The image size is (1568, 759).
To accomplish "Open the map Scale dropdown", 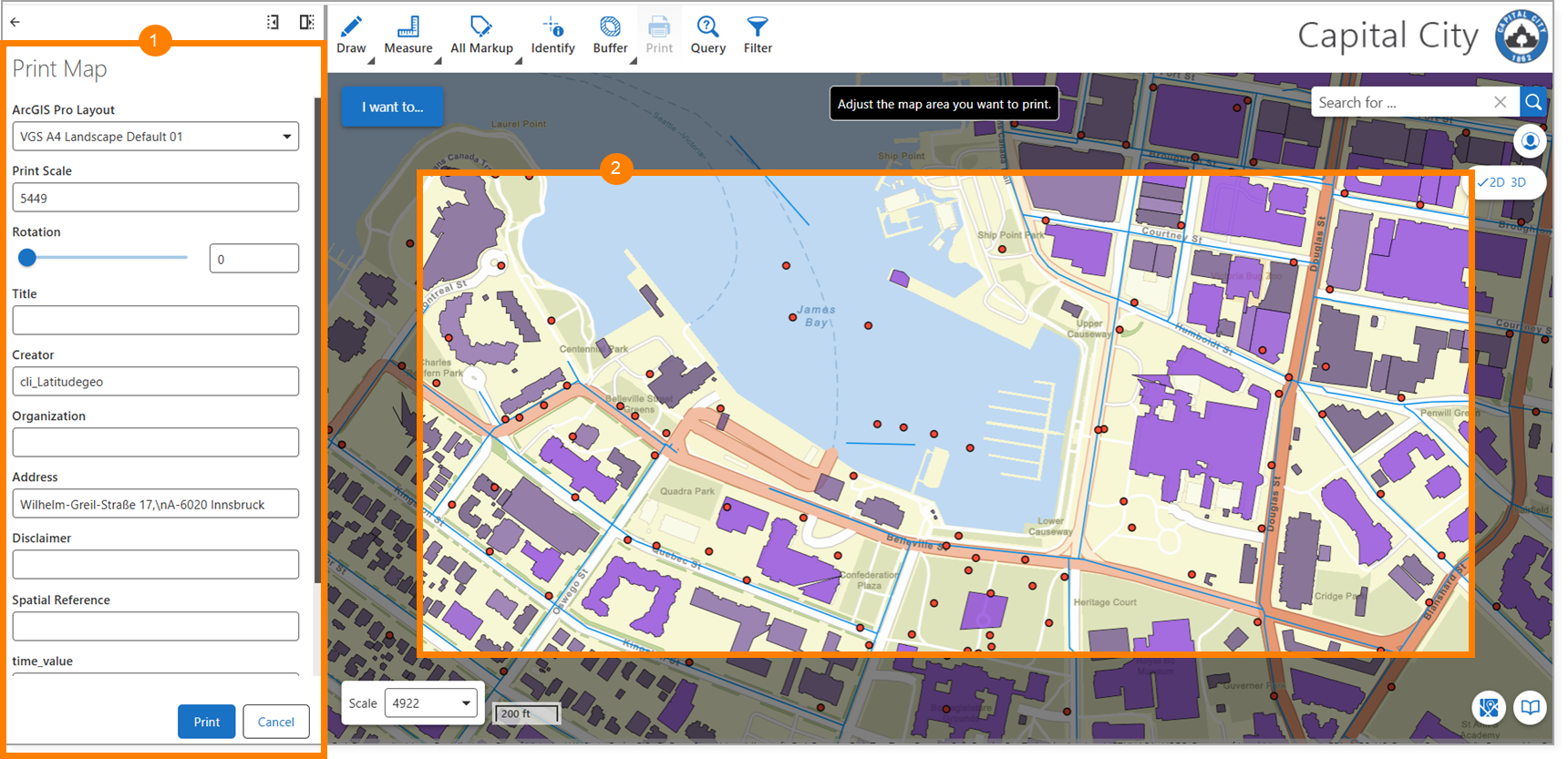I will tap(430, 703).
